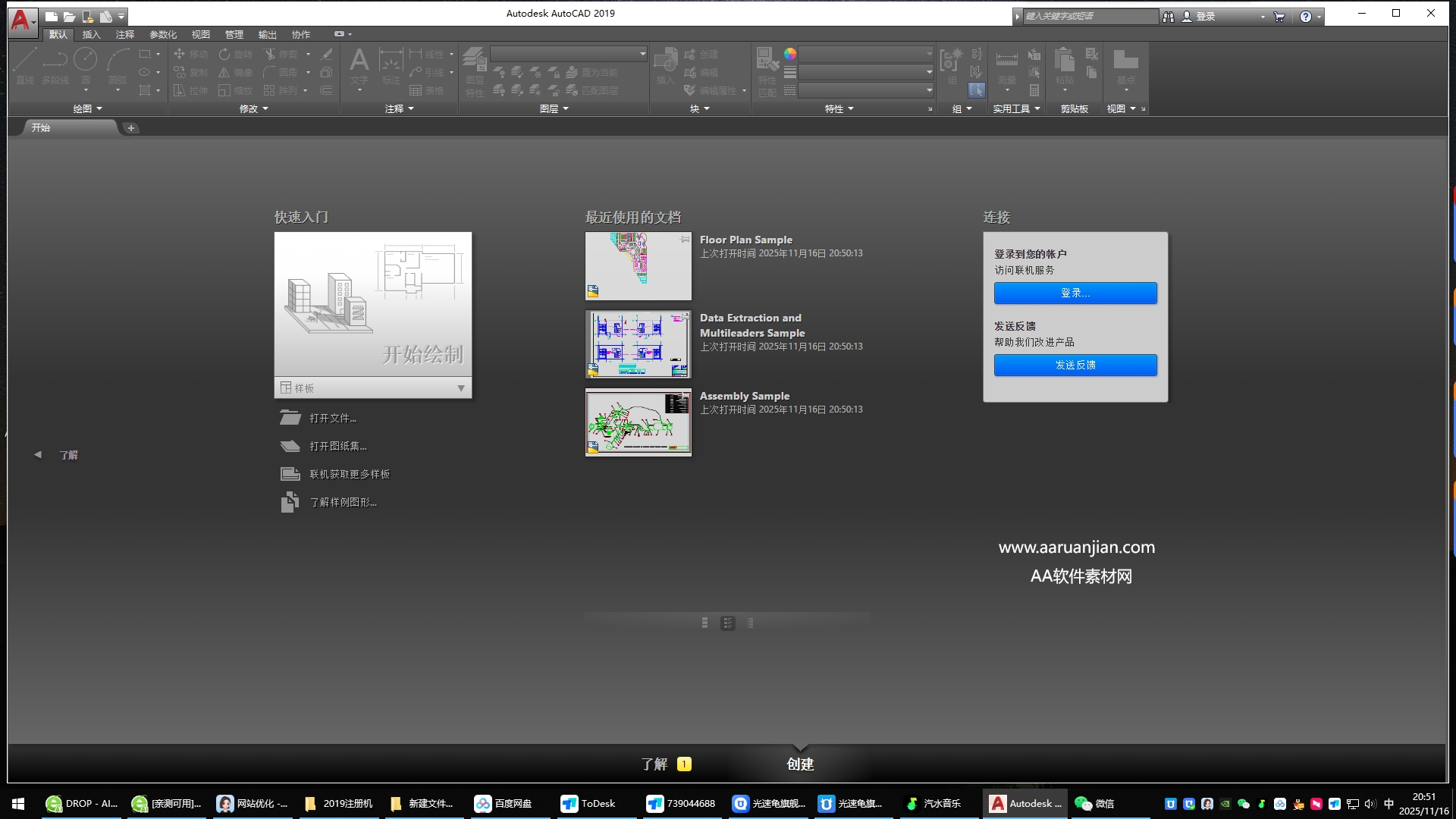Click 发送反馈 feedback button
The image size is (1456, 819).
1075,365
